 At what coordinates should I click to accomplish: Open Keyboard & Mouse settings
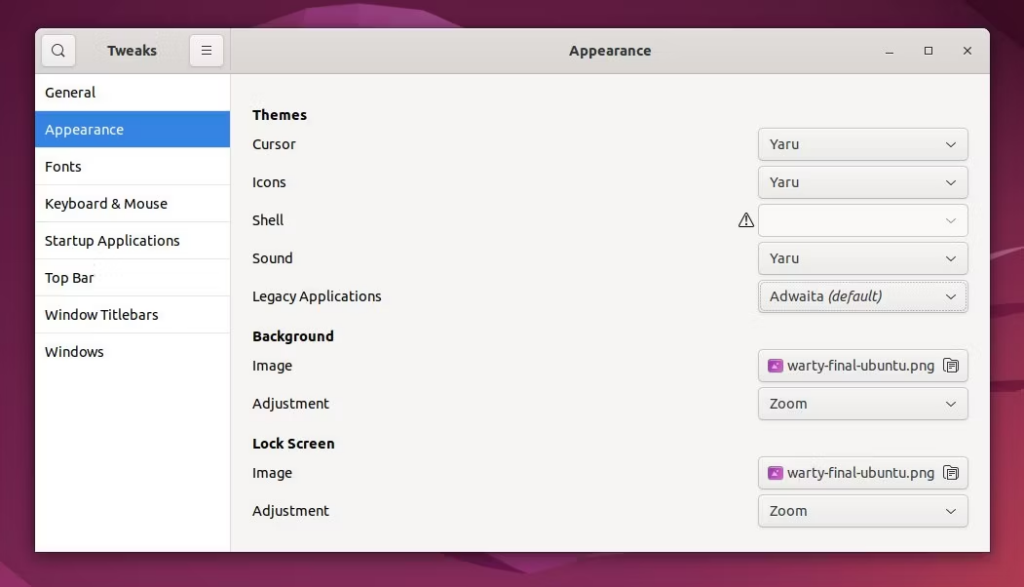pyautogui.click(x=133, y=204)
